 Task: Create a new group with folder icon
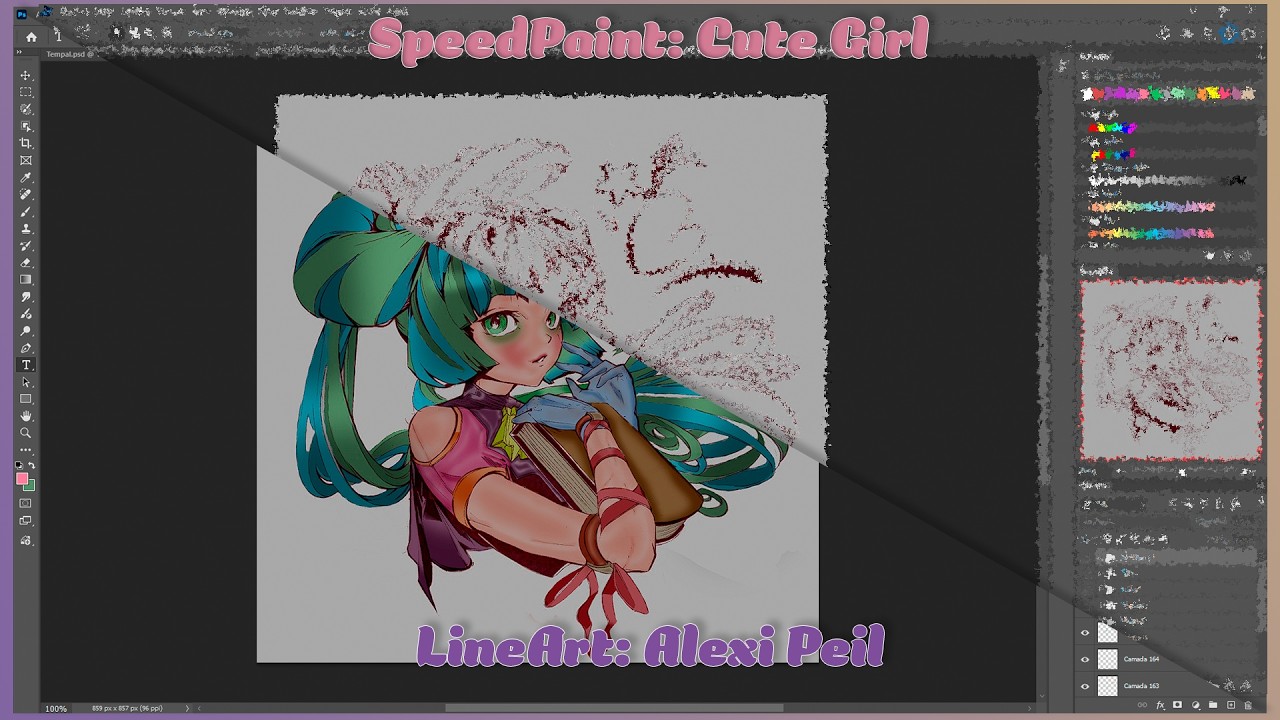tap(1213, 705)
